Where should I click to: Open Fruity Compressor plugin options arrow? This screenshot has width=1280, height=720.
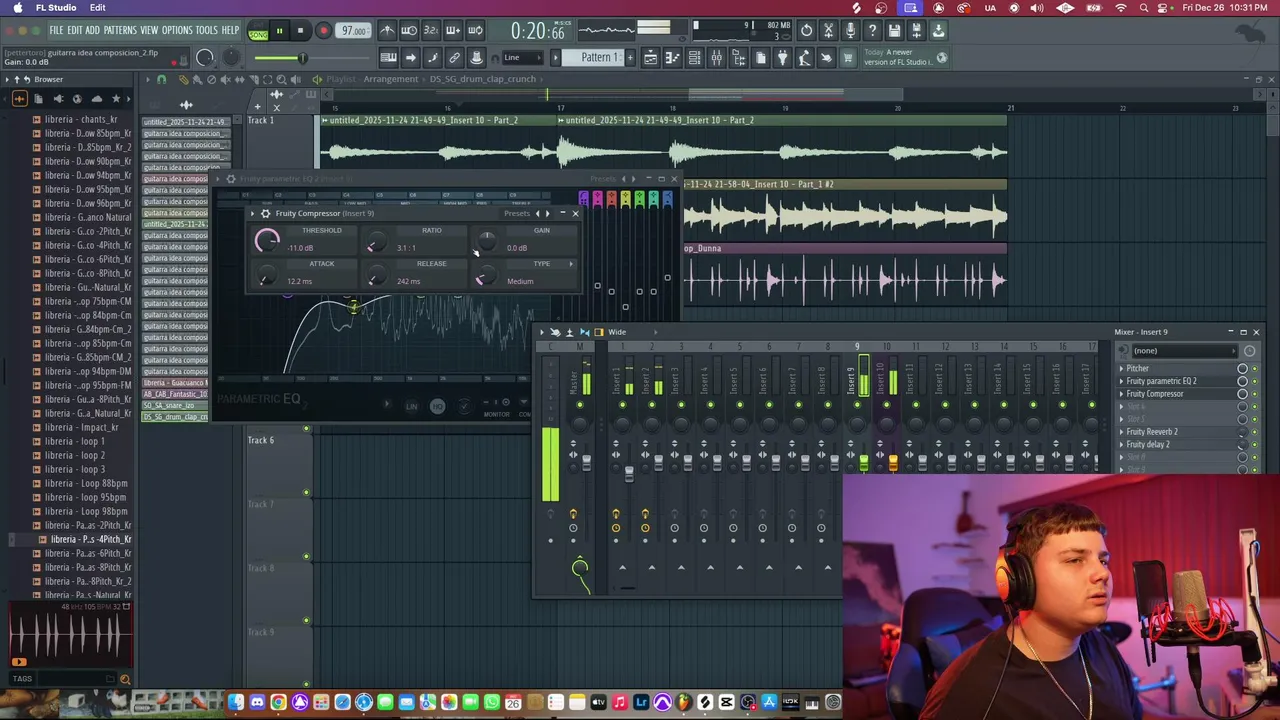tap(253, 213)
